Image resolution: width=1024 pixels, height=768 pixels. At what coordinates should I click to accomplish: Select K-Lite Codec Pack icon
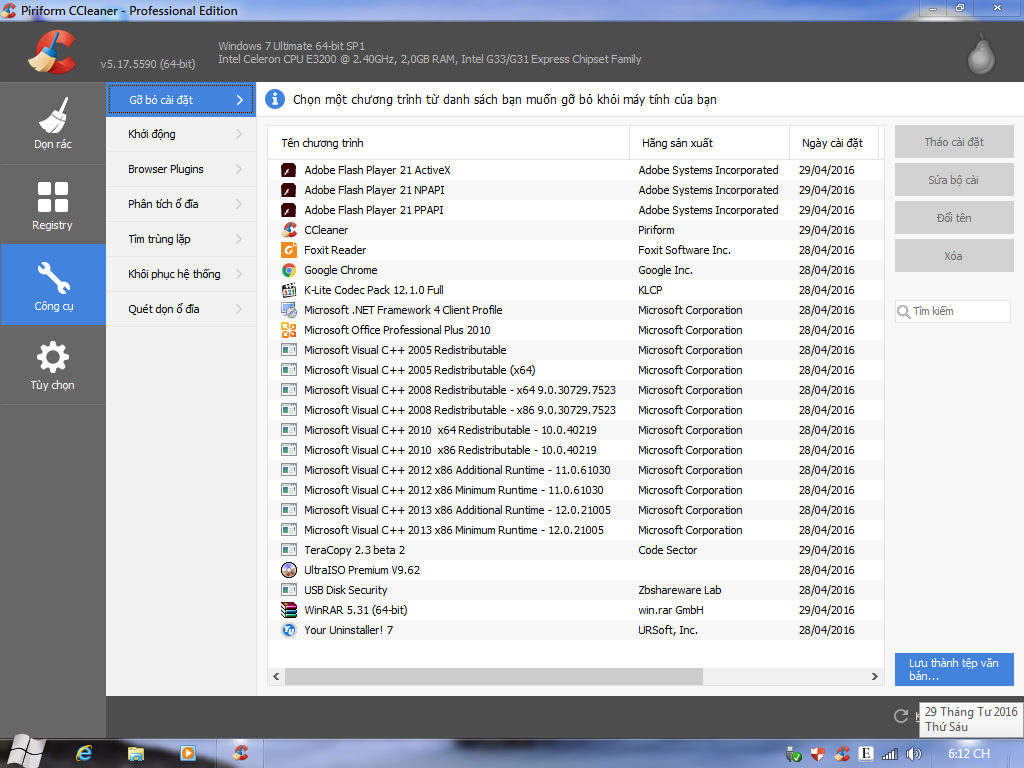[x=289, y=290]
